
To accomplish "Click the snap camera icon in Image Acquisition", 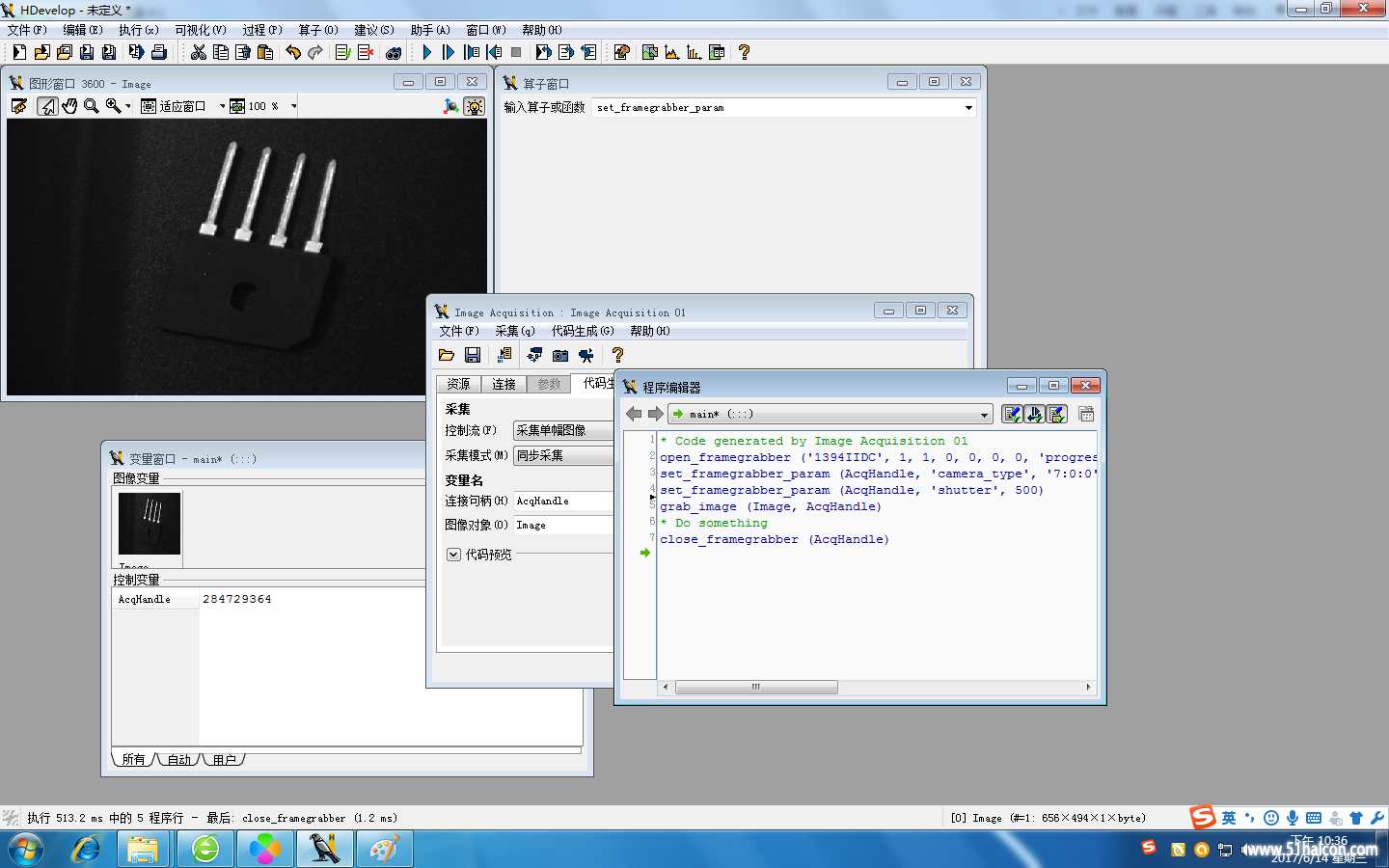I will coord(560,355).
